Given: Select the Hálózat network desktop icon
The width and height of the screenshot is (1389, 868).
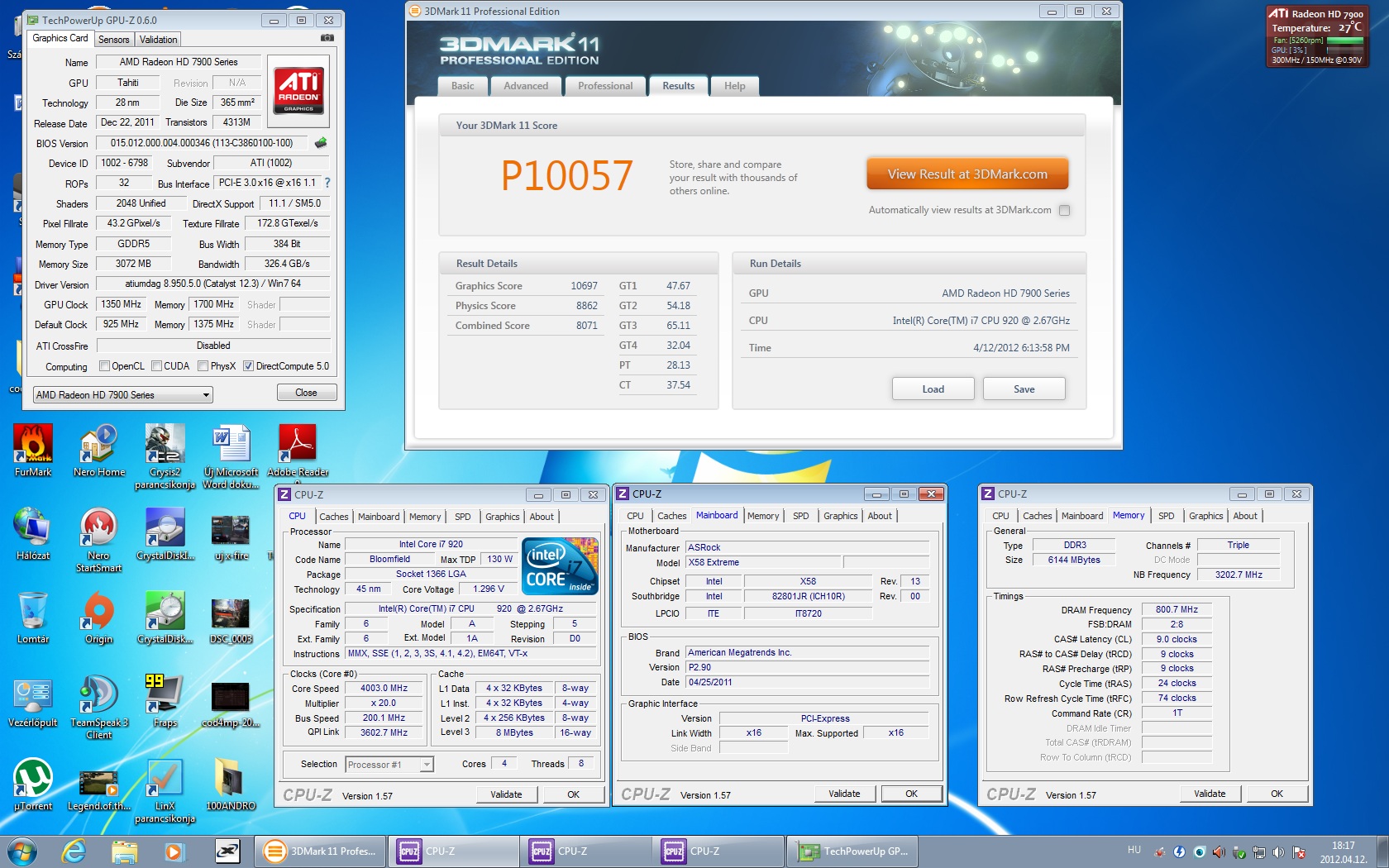Looking at the screenshot, I should [33, 534].
